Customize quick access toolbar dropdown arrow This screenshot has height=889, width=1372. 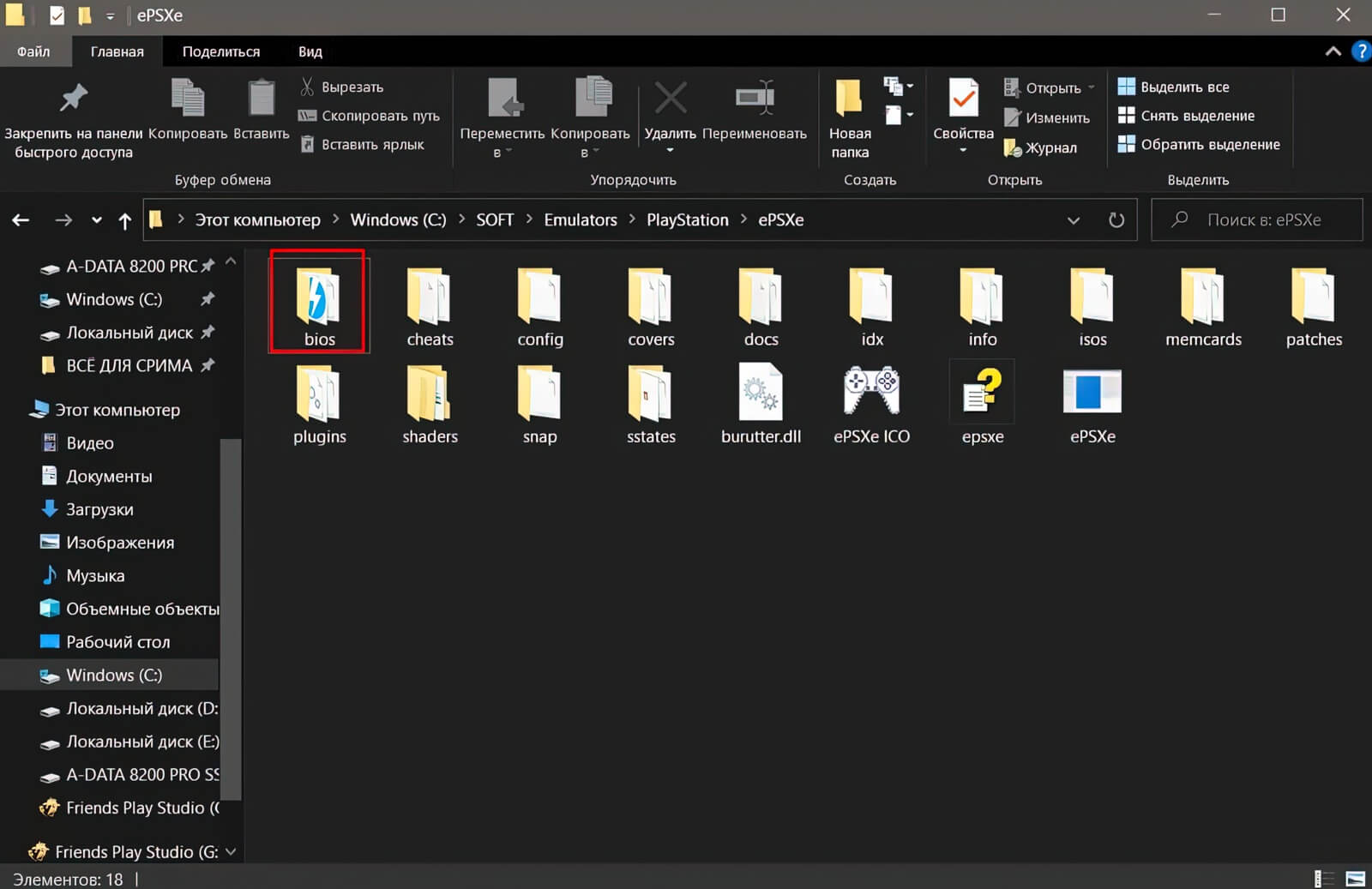(110, 16)
